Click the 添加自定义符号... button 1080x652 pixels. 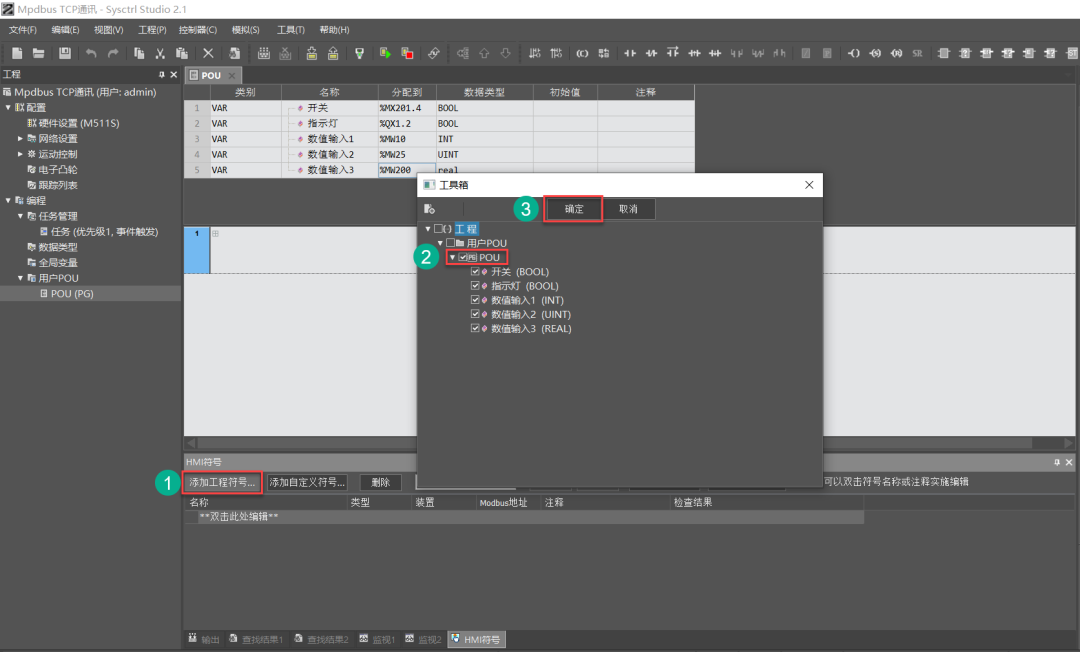(x=307, y=482)
